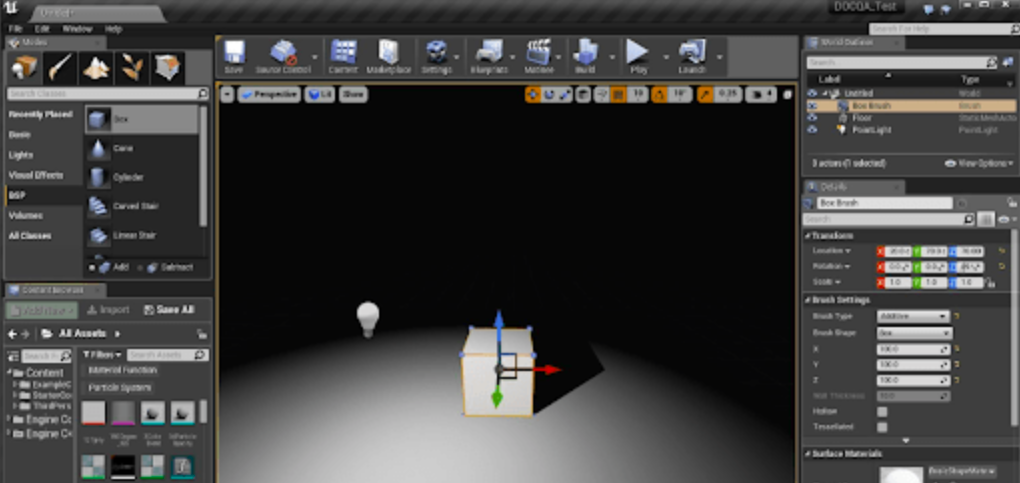Screen dimensions: 1020x483
Task: Open the Content browser toolbar button
Action: point(343,57)
